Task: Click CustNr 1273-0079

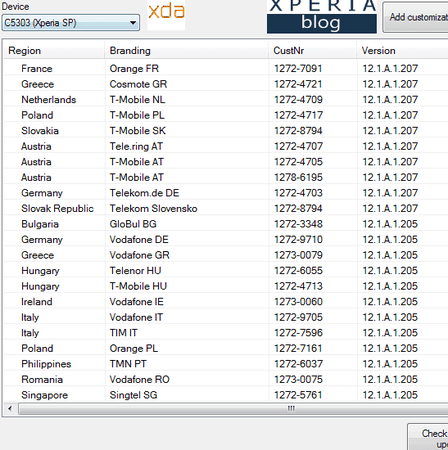Action: pos(298,255)
